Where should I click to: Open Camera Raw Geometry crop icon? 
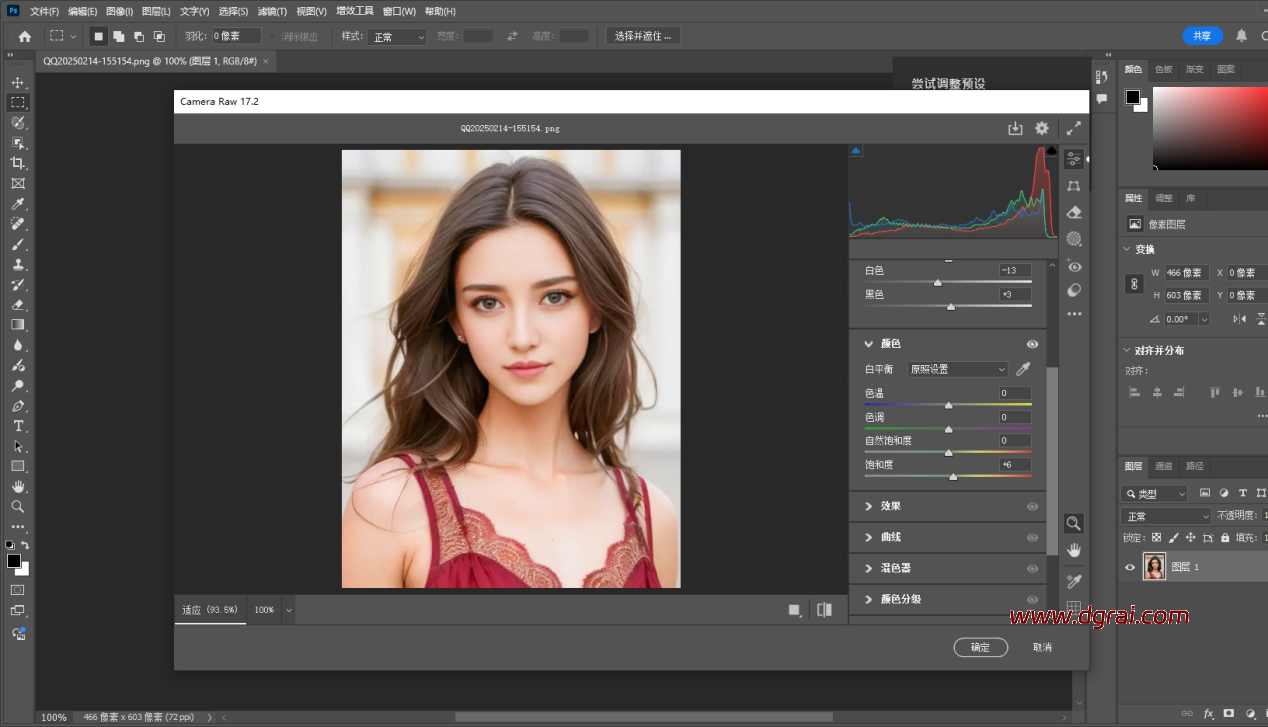1074,186
